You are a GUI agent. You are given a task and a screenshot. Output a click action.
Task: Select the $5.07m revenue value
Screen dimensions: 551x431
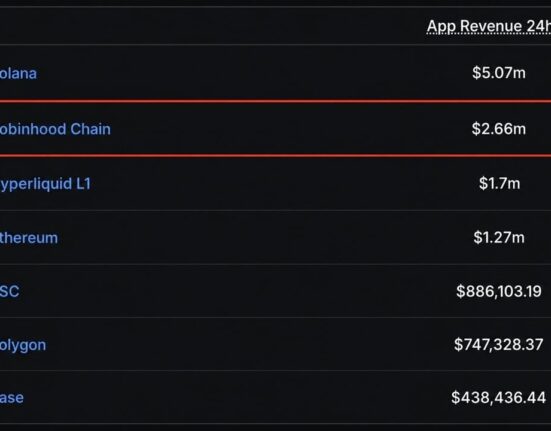coord(499,73)
